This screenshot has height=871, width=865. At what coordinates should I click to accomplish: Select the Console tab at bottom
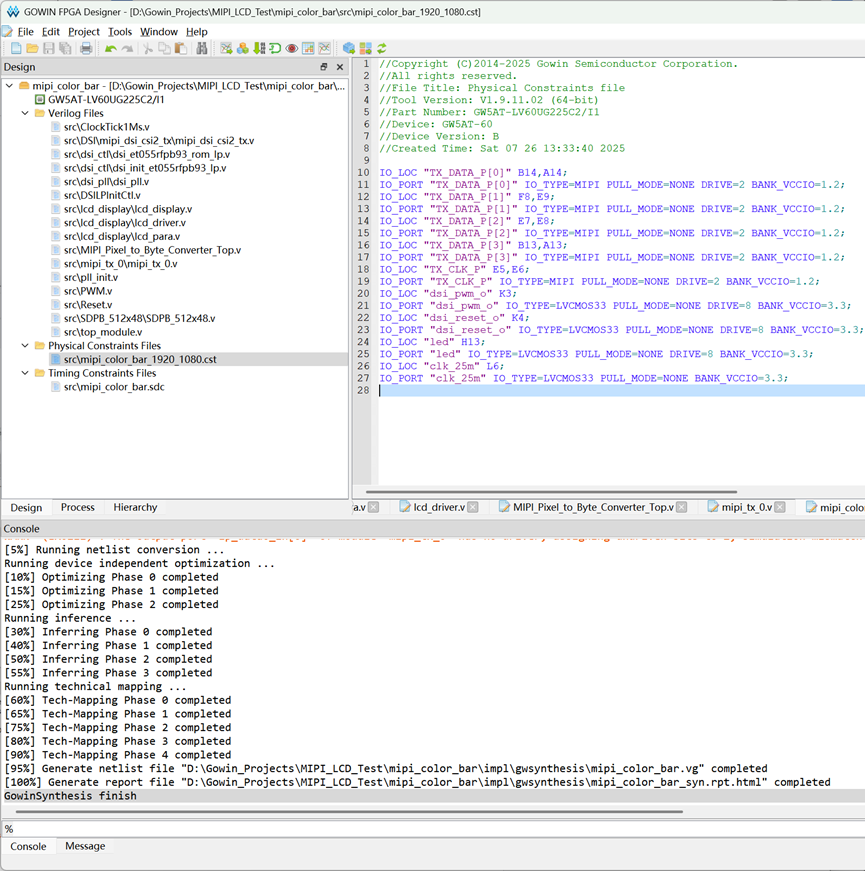click(28, 847)
